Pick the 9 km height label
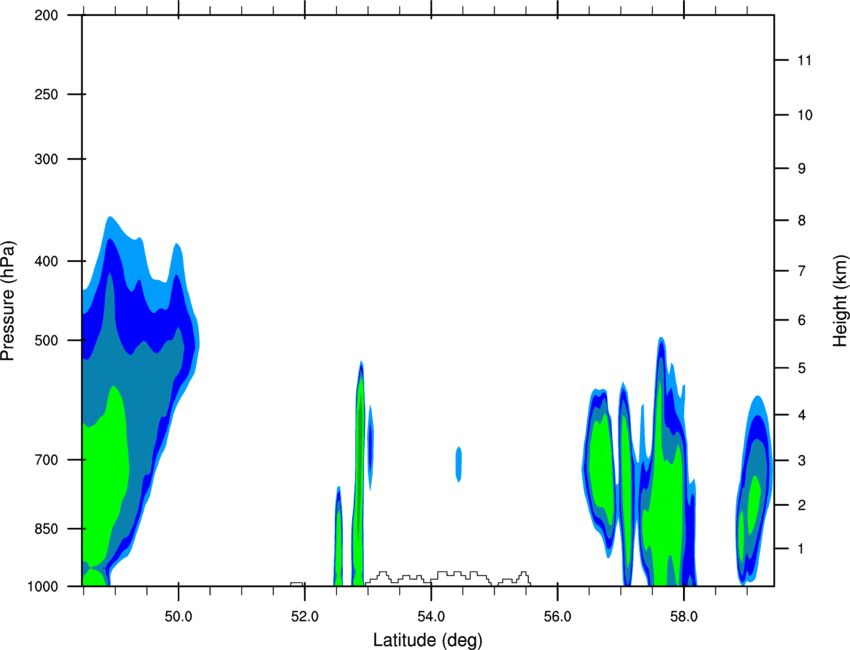 pyautogui.click(x=801, y=169)
